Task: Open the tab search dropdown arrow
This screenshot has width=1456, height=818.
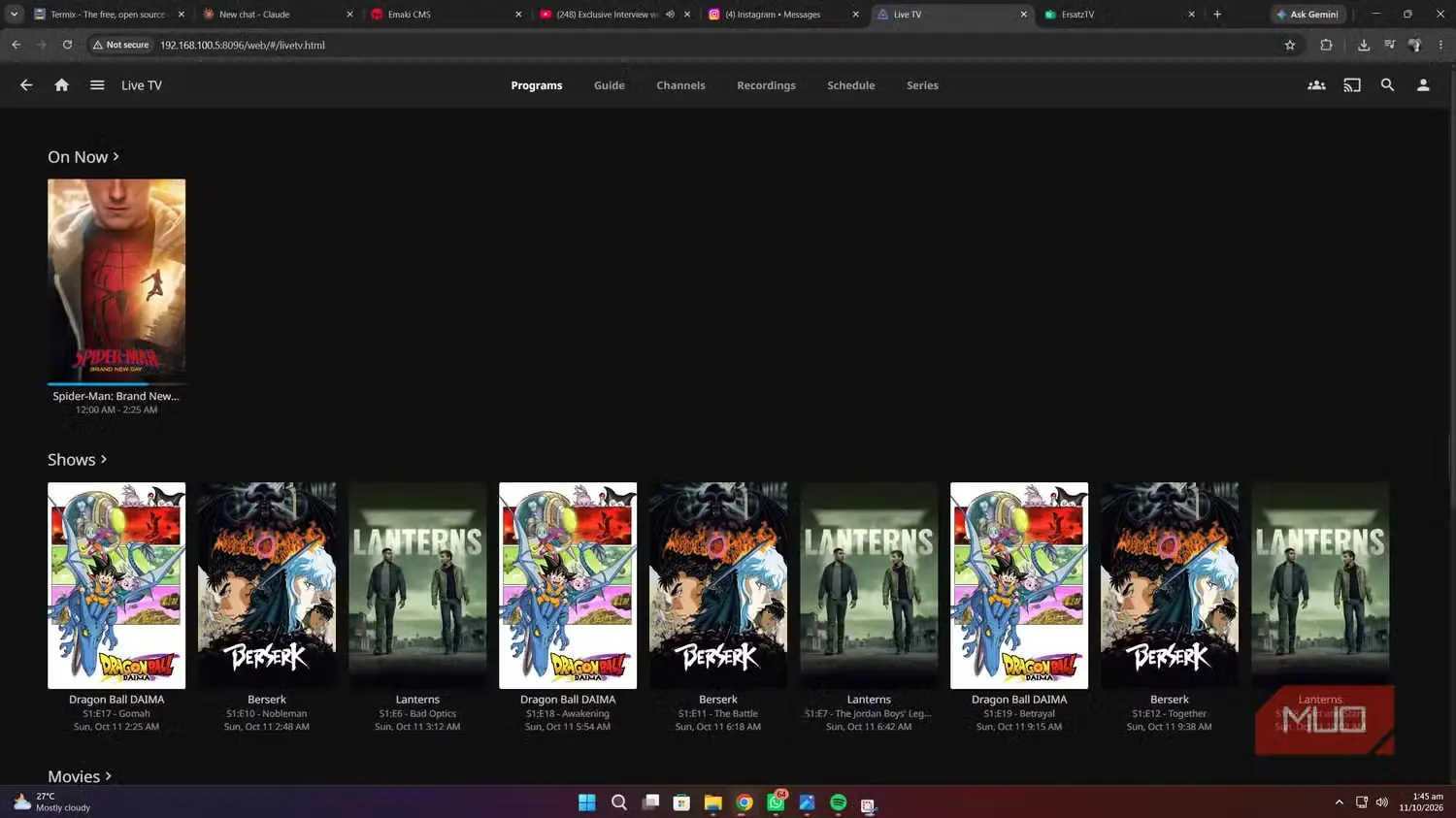Action: 14,15
